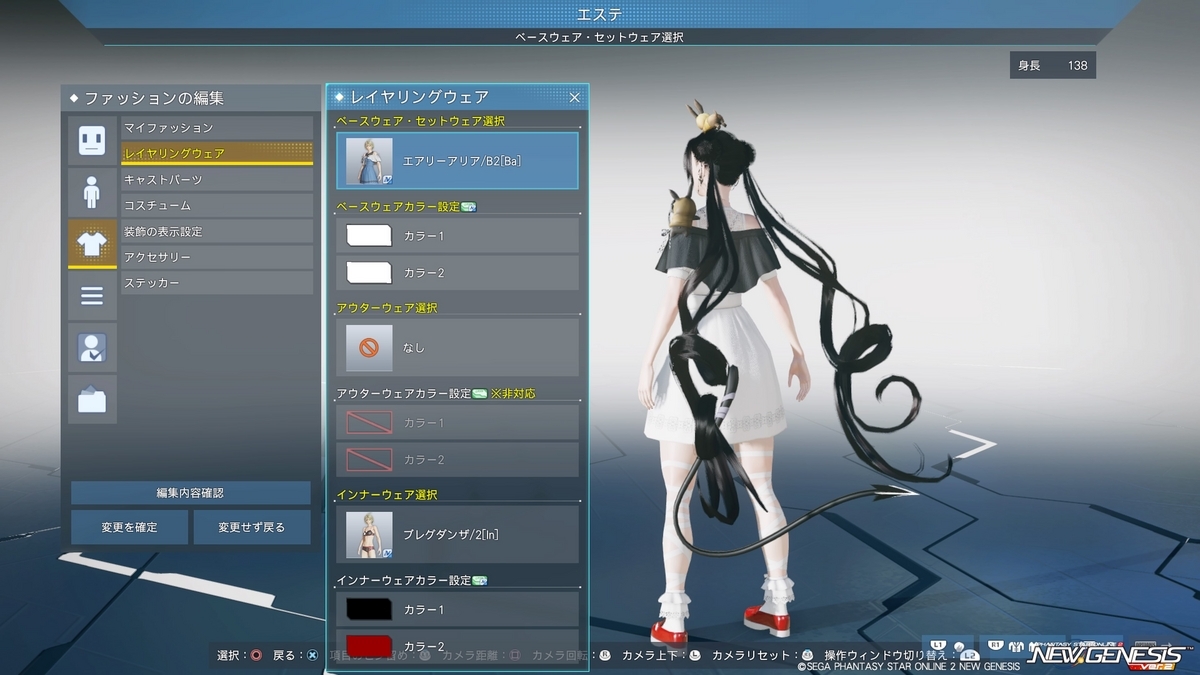
Task: Click 変更せず戻る to discard changes
Action: pyautogui.click(x=252, y=527)
